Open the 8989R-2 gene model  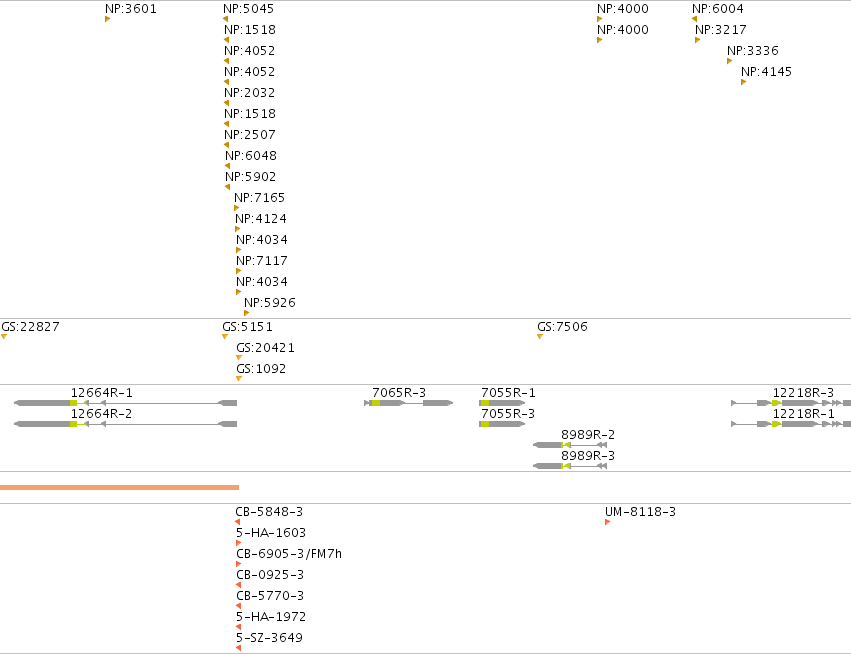point(570,445)
